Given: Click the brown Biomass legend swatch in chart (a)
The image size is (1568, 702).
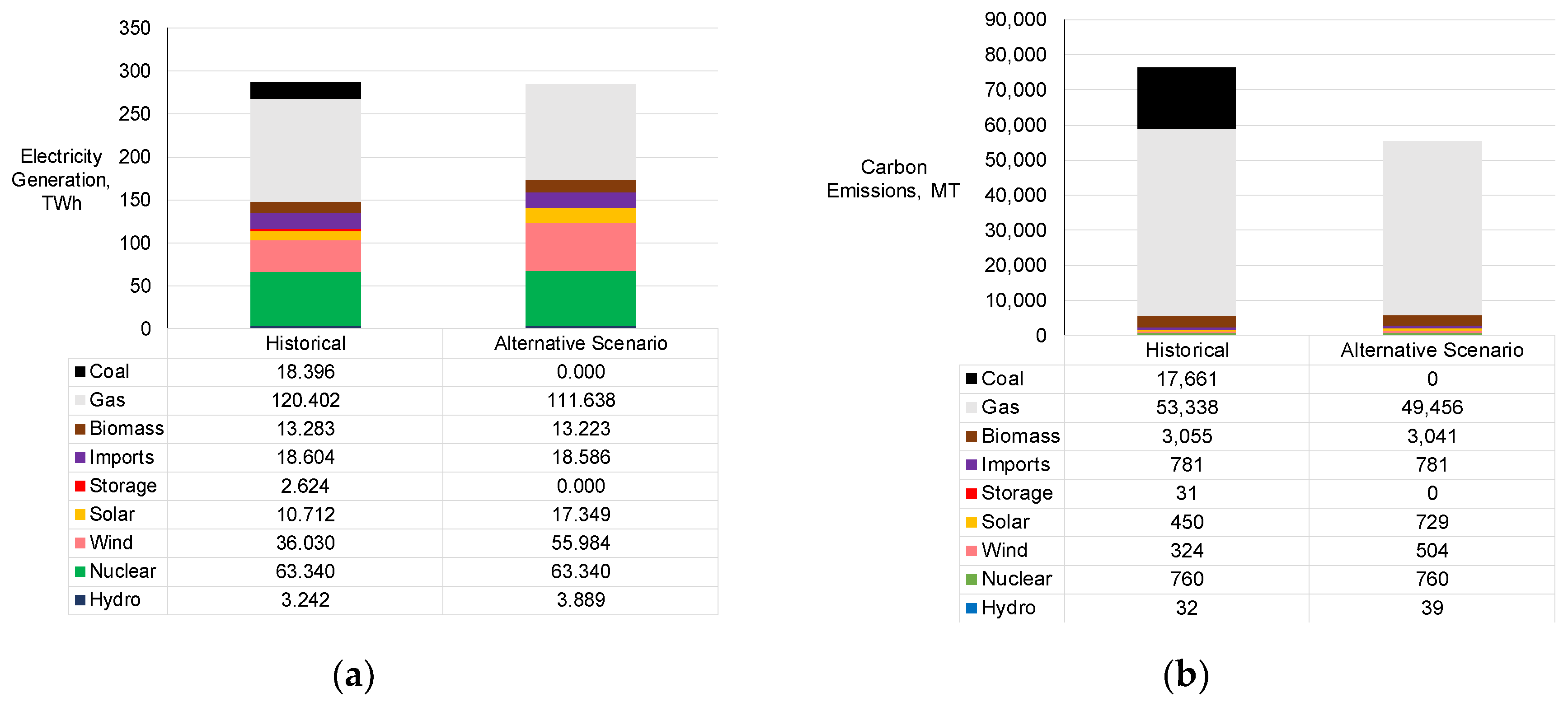Looking at the screenshot, I should click(80, 428).
